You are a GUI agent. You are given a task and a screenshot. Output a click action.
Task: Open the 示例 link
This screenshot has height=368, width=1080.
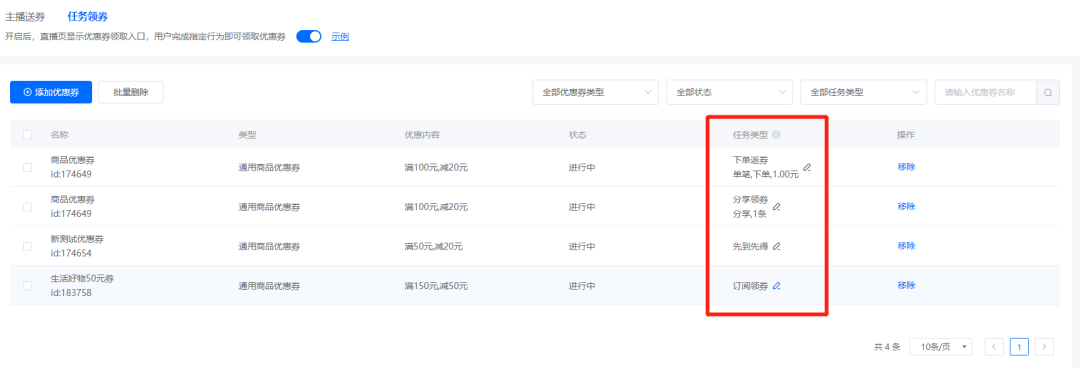click(x=340, y=37)
